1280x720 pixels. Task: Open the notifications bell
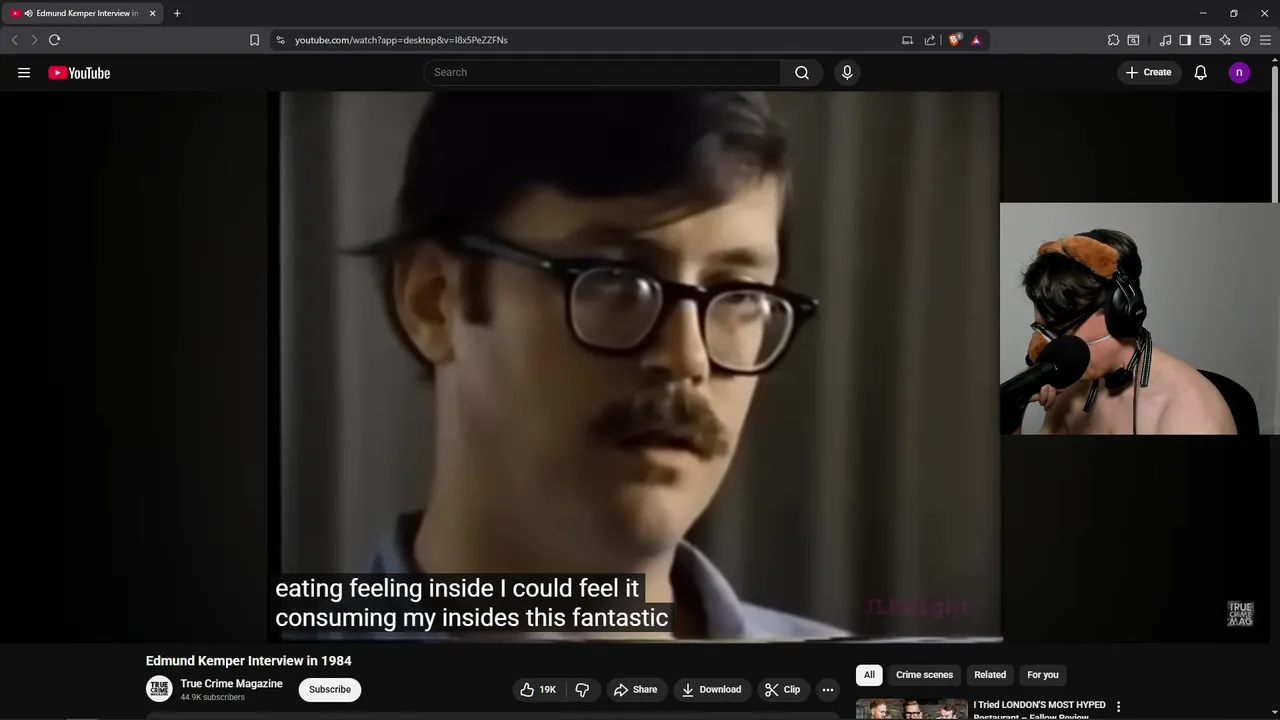pyautogui.click(x=1201, y=72)
